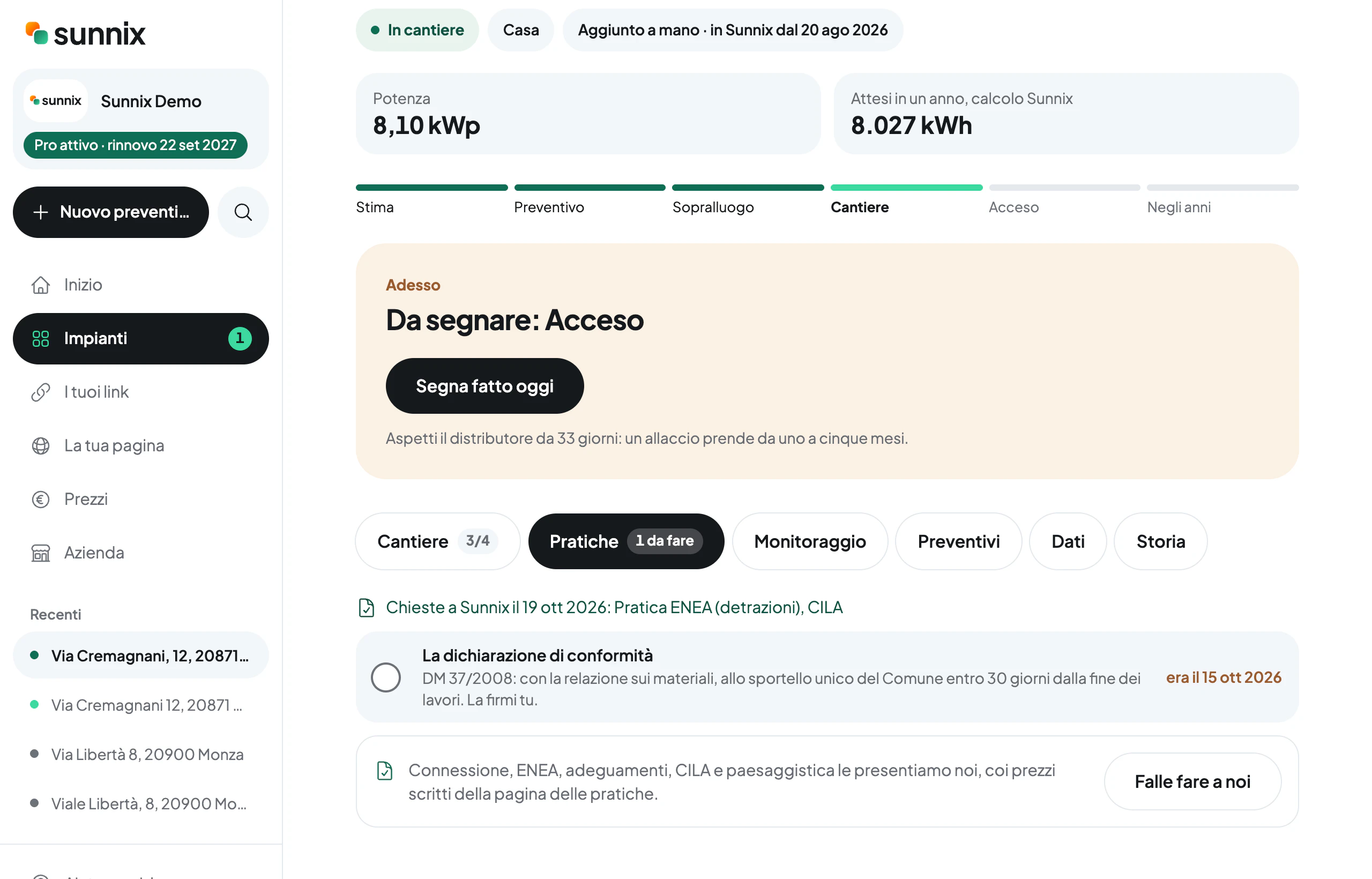This screenshot has height=879, width=1372.
Task: Click the Cantiere progress step bar
Action: pyautogui.click(x=906, y=188)
